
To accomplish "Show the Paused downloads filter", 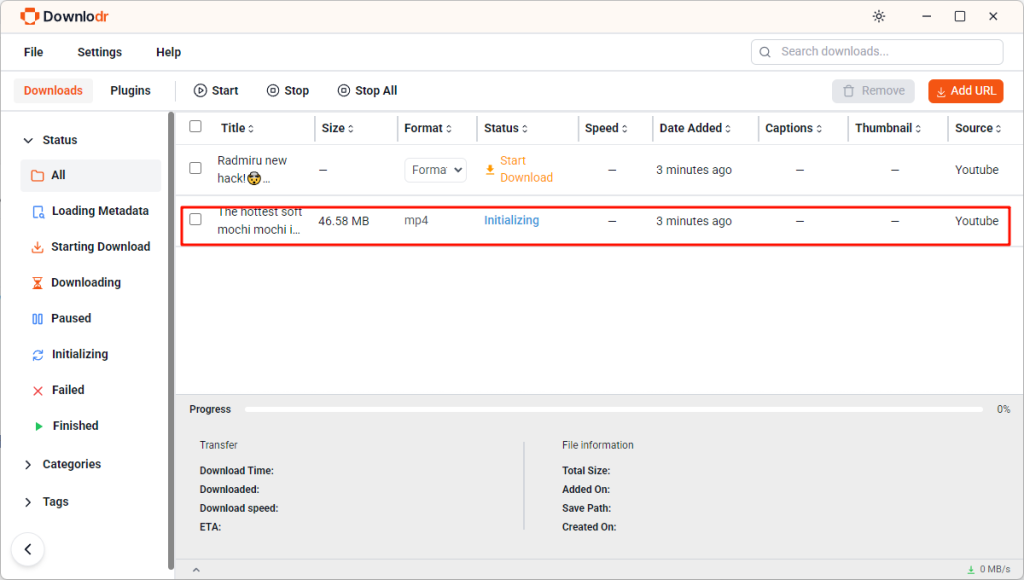I will 70,319.
